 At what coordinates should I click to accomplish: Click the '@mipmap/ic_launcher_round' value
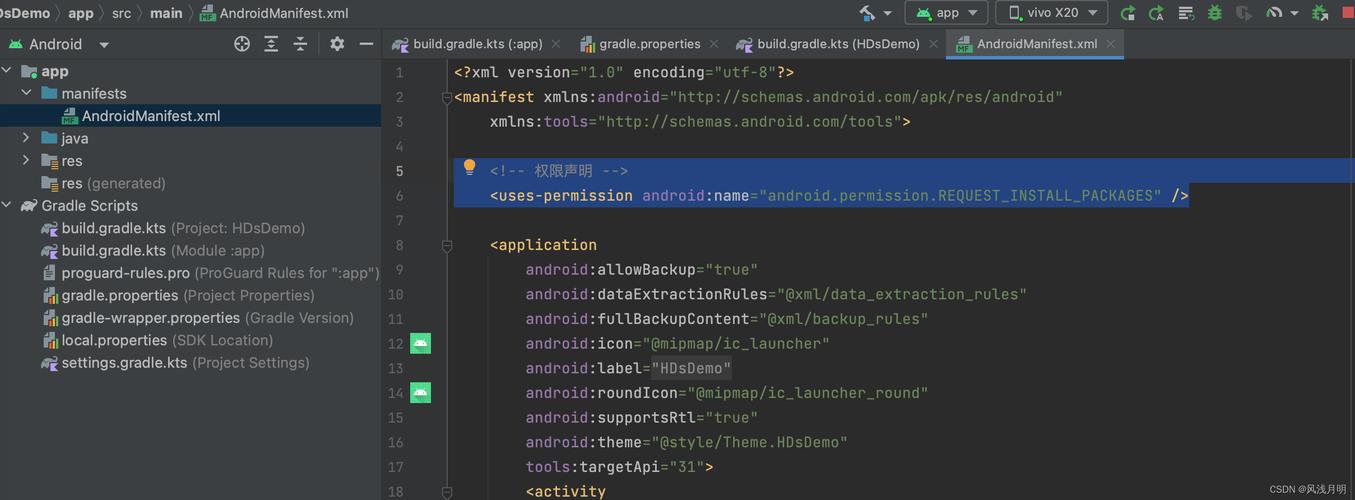(x=808, y=393)
